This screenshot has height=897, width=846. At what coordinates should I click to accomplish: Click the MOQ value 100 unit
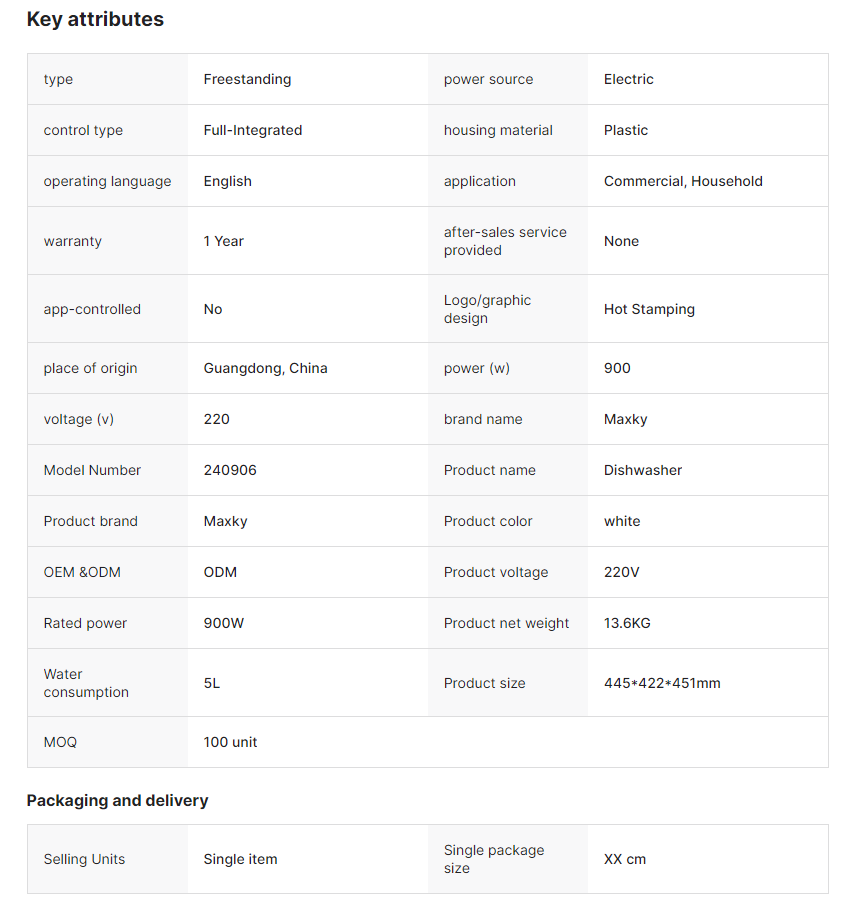click(230, 742)
